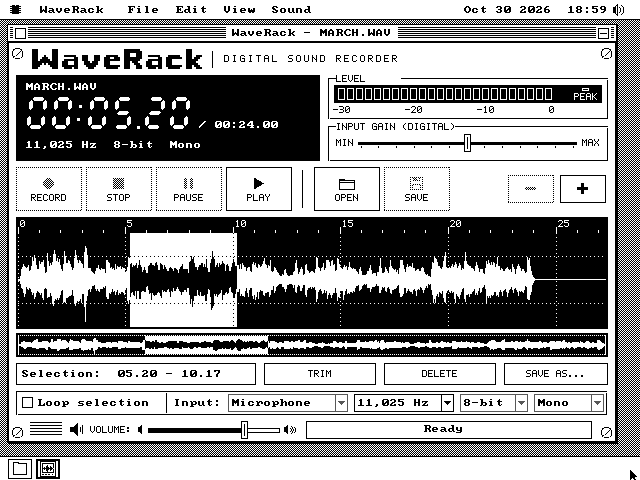
Task: Click the SAVE AS... button
Action: pyautogui.click(x=556, y=374)
